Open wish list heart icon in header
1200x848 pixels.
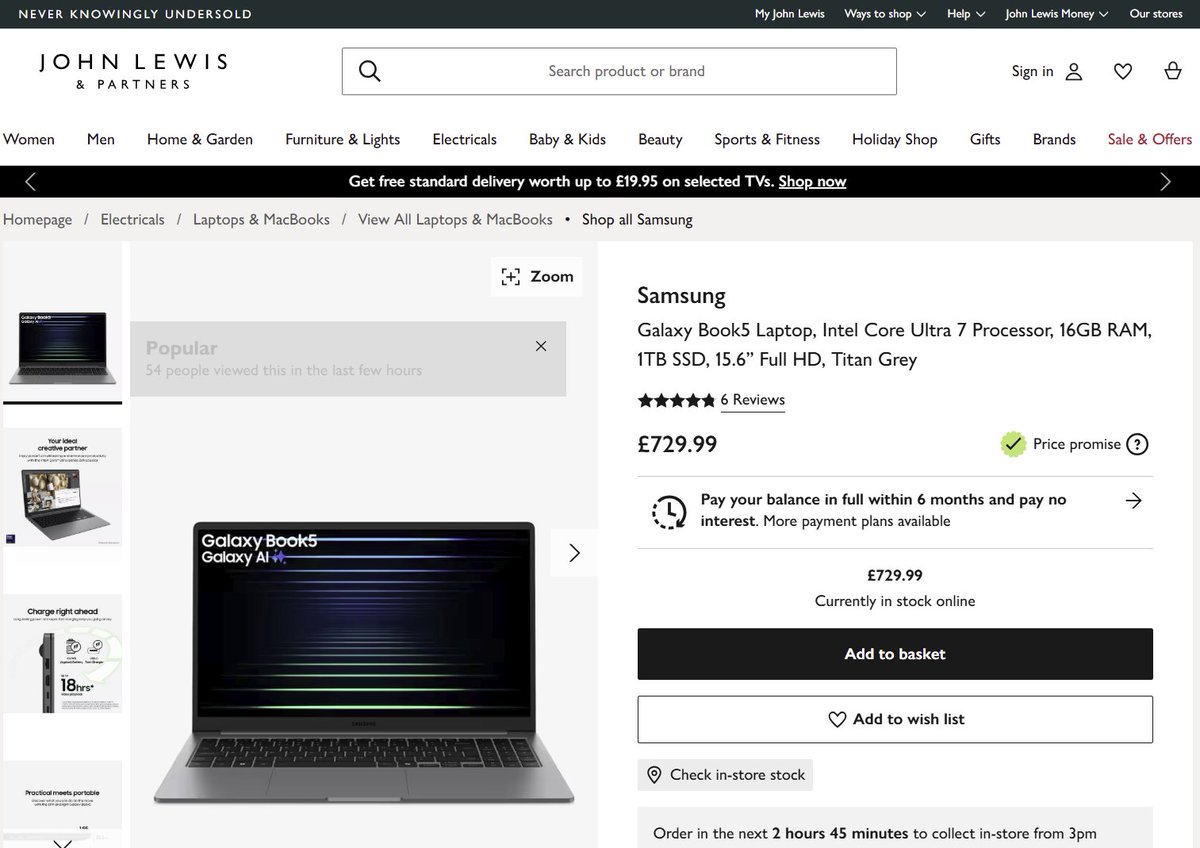(1123, 71)
